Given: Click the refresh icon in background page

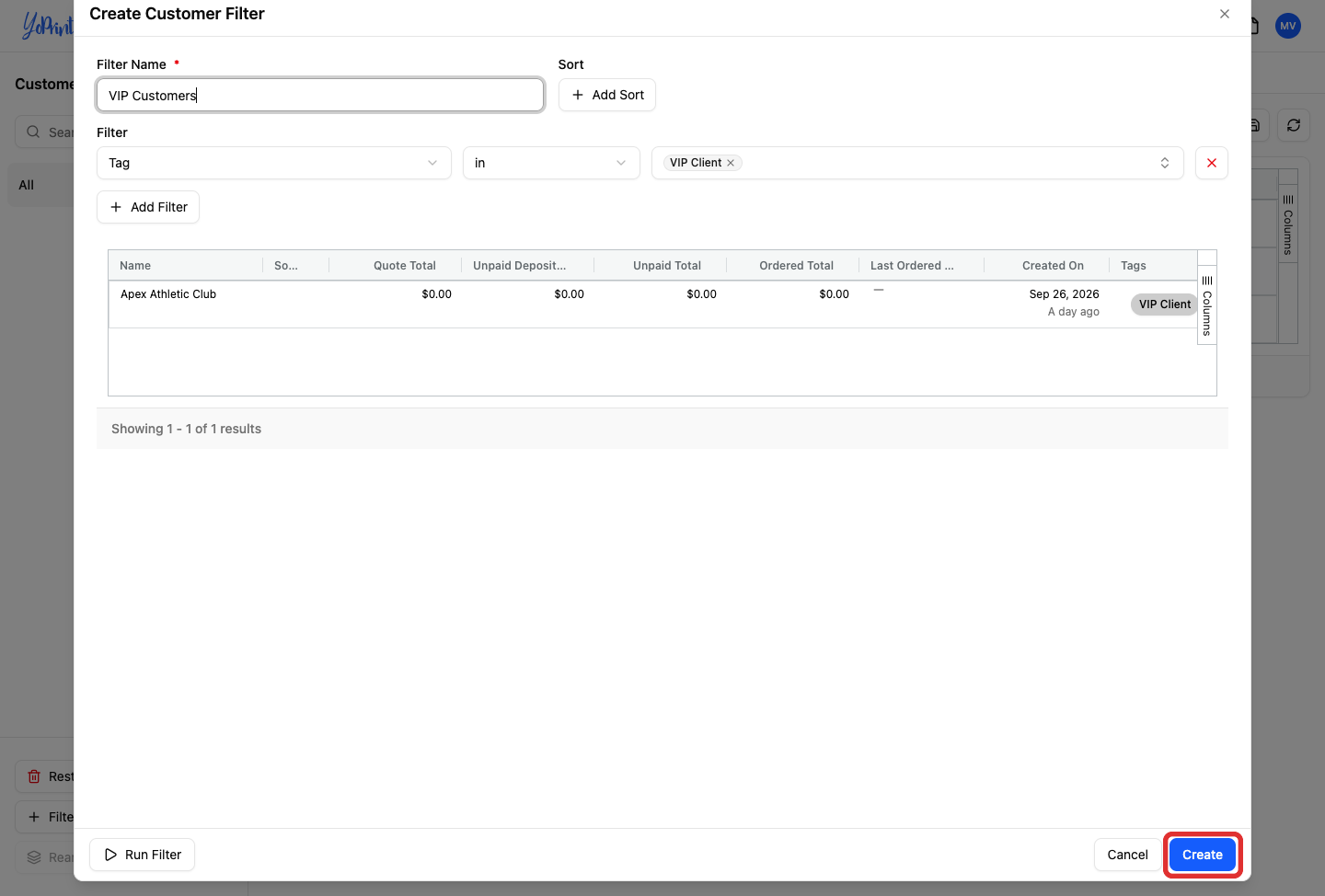Looking at the screenshot, I should point(1294,125).
